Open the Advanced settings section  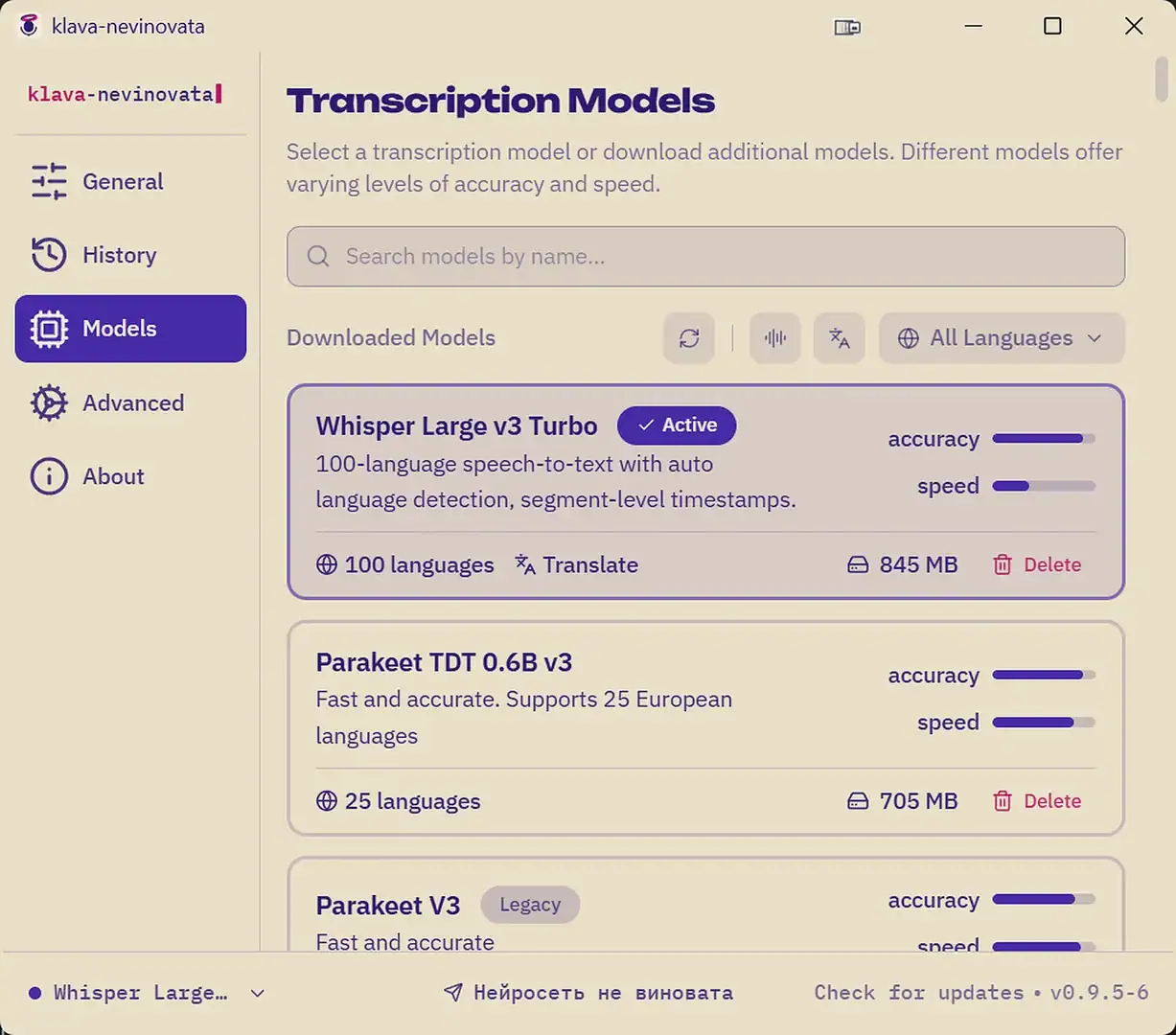[x=130, y=402]
